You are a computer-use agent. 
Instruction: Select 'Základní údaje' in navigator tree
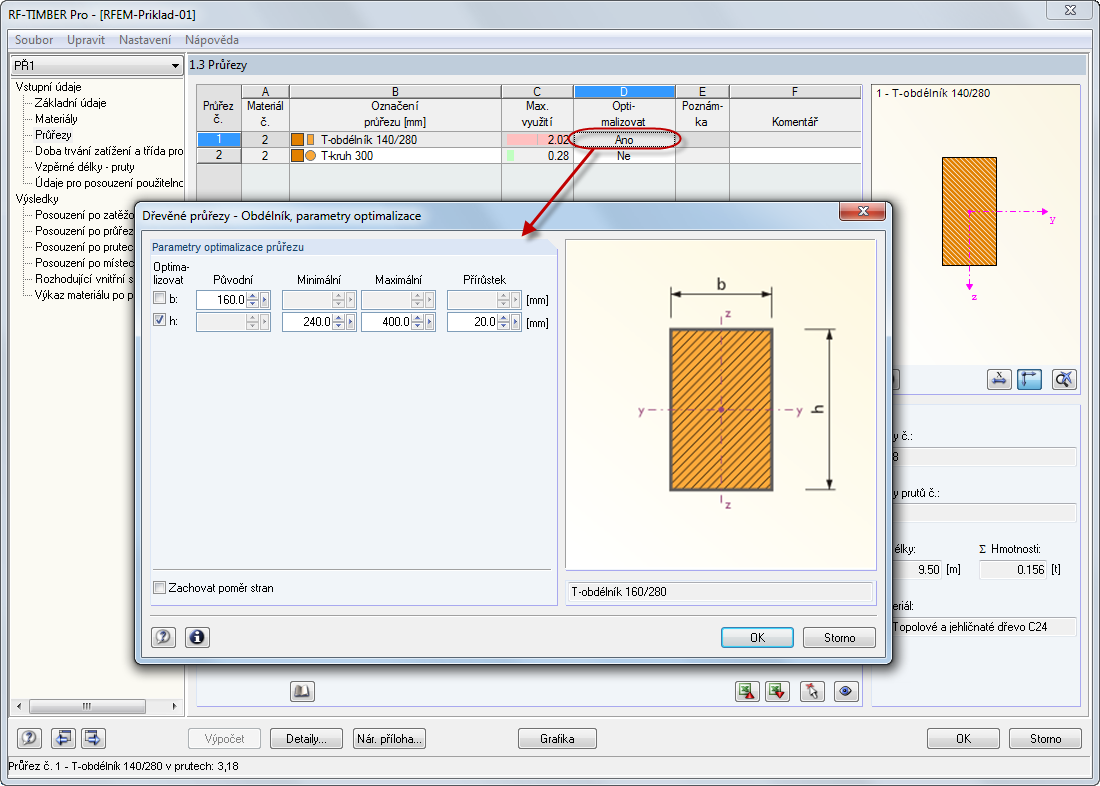pyautogui.click(x=70, y=103)
